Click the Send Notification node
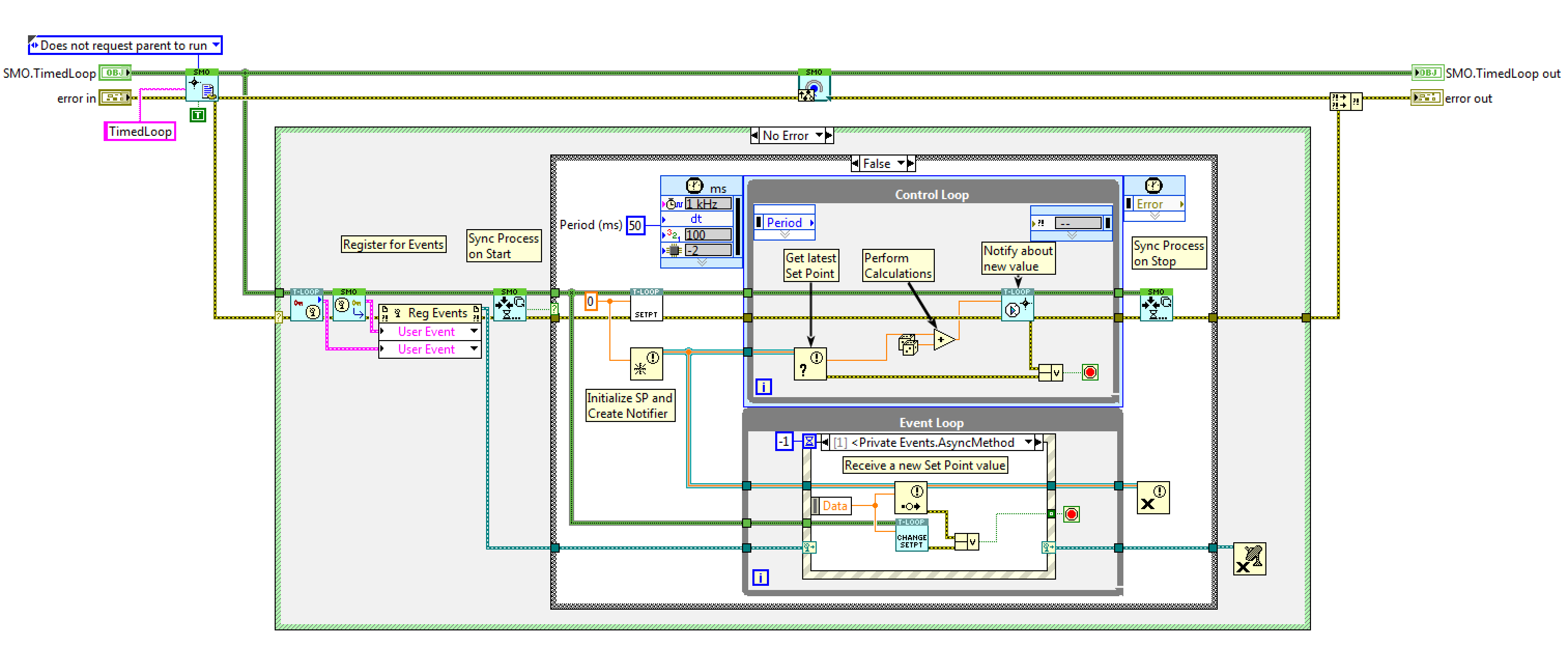Image resolution: width=1568 pixels, height=647 pixels. (910, 498)
